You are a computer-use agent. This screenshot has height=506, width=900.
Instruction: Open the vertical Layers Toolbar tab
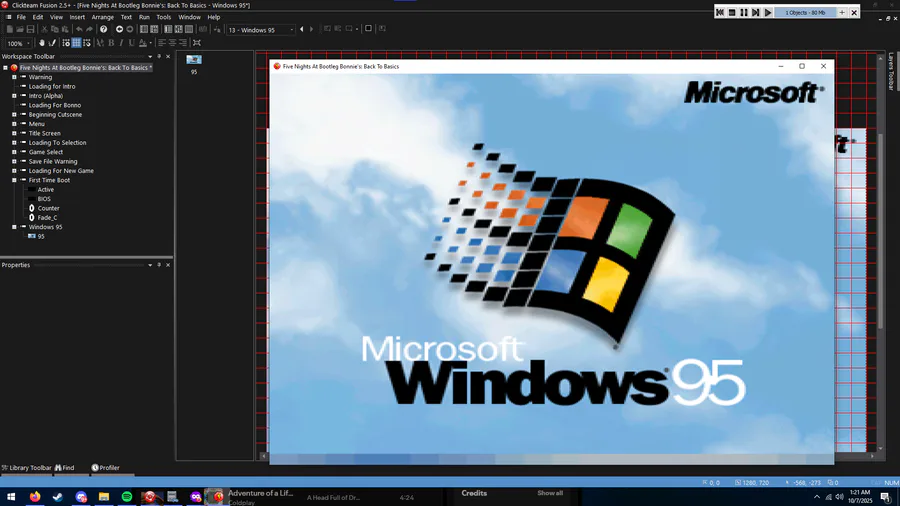tap(891, 71)
